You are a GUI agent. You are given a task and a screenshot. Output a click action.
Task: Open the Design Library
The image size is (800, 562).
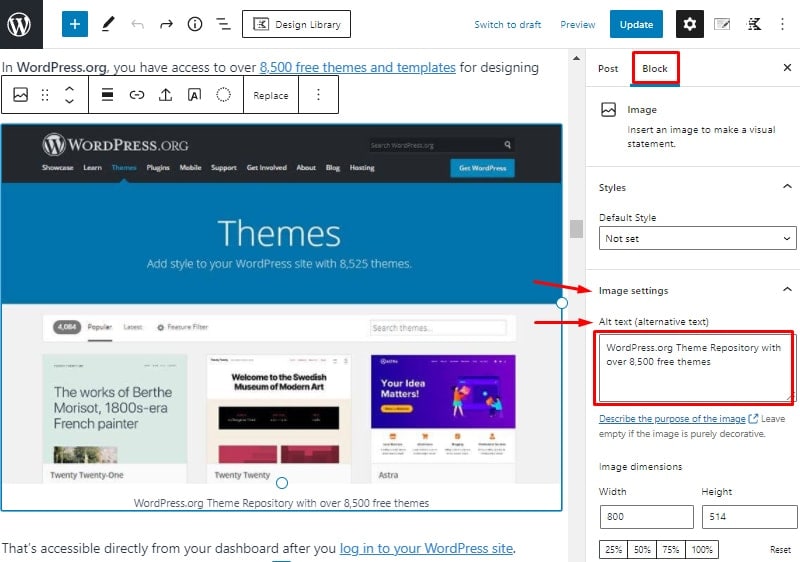click(x=296, y=24)
